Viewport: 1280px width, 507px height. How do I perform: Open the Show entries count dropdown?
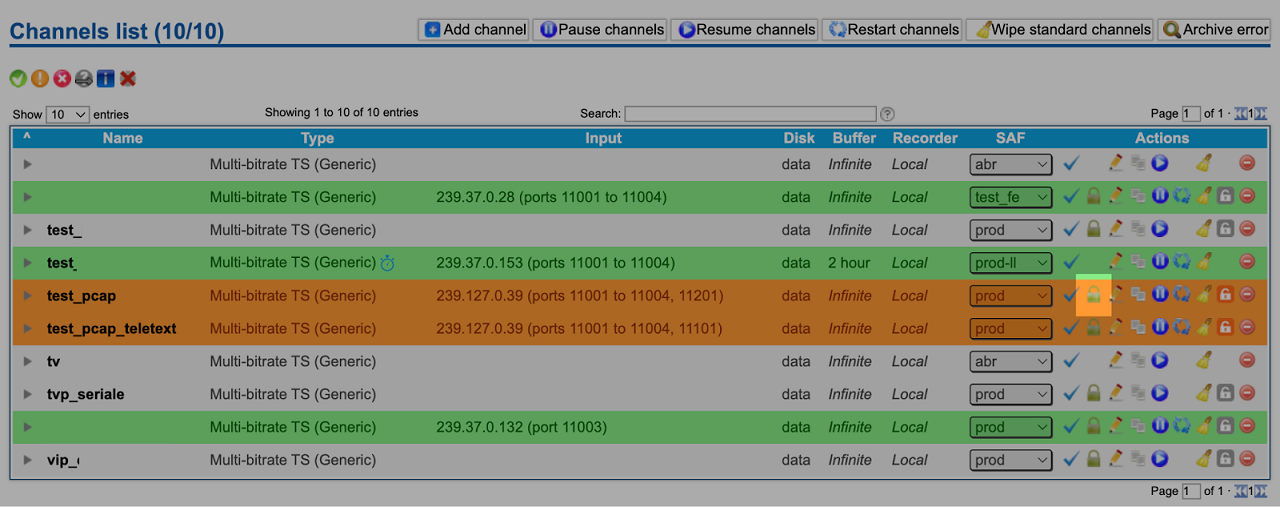pyautogui.click(x=68, y=114)
